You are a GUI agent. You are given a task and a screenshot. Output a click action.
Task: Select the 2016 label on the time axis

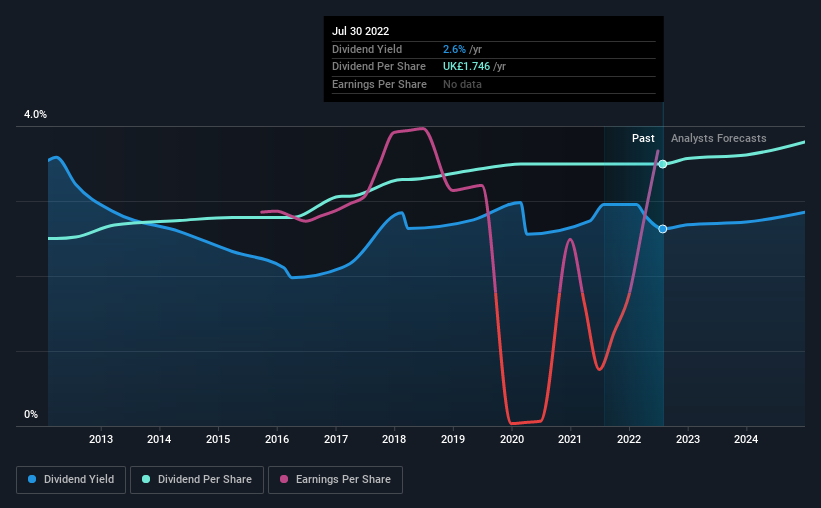[x=277, y=439]
